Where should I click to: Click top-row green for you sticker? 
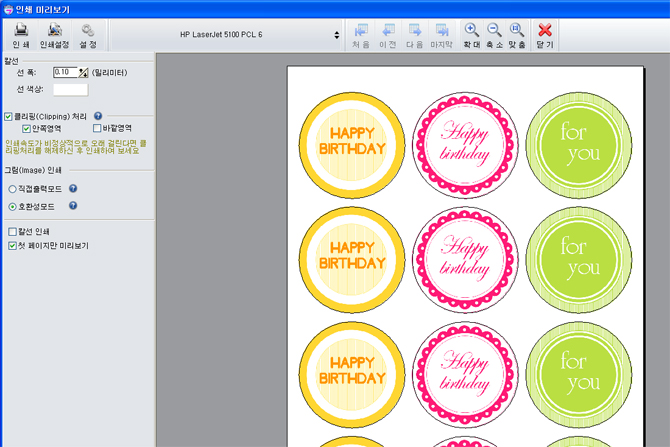[579, 145]
